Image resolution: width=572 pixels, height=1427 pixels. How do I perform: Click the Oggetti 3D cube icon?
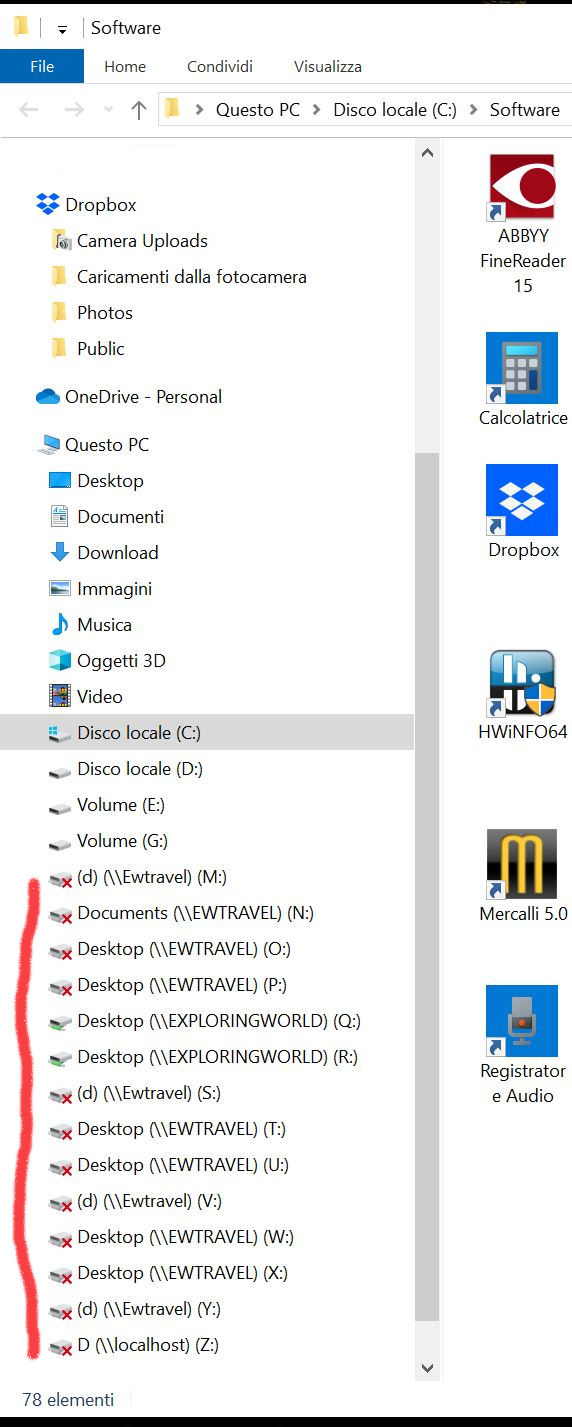[60, 661]
